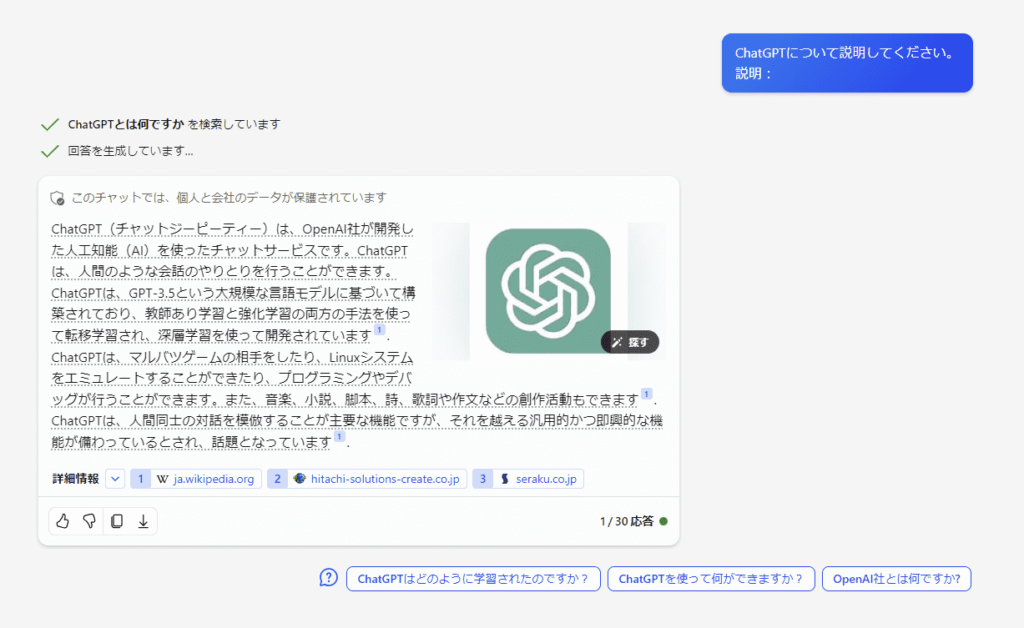
Task: Copy the response with the copy icon
Action: [117, 521]
